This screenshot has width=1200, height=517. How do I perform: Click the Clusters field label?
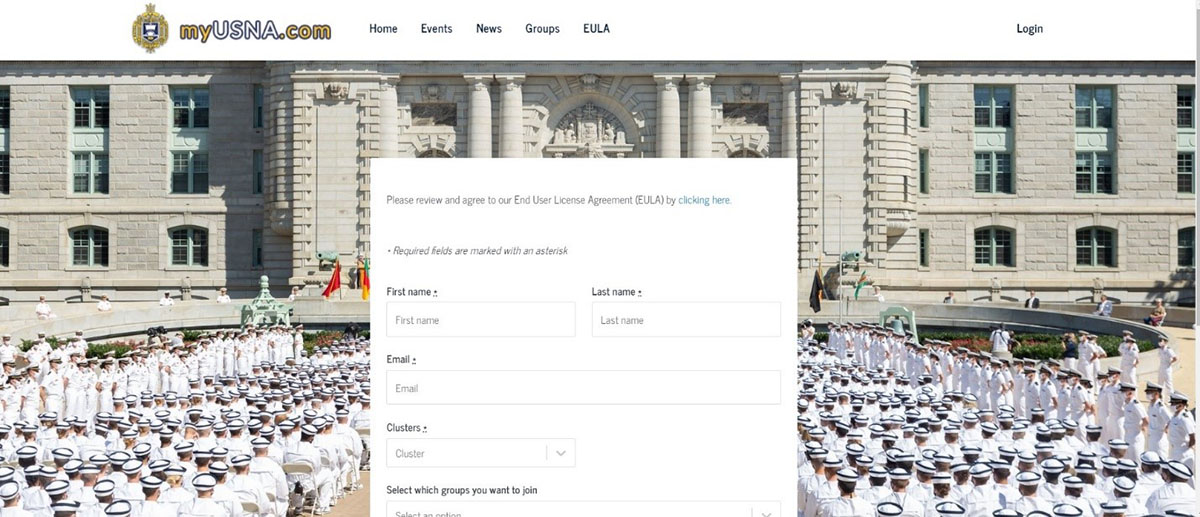point(407,428)
